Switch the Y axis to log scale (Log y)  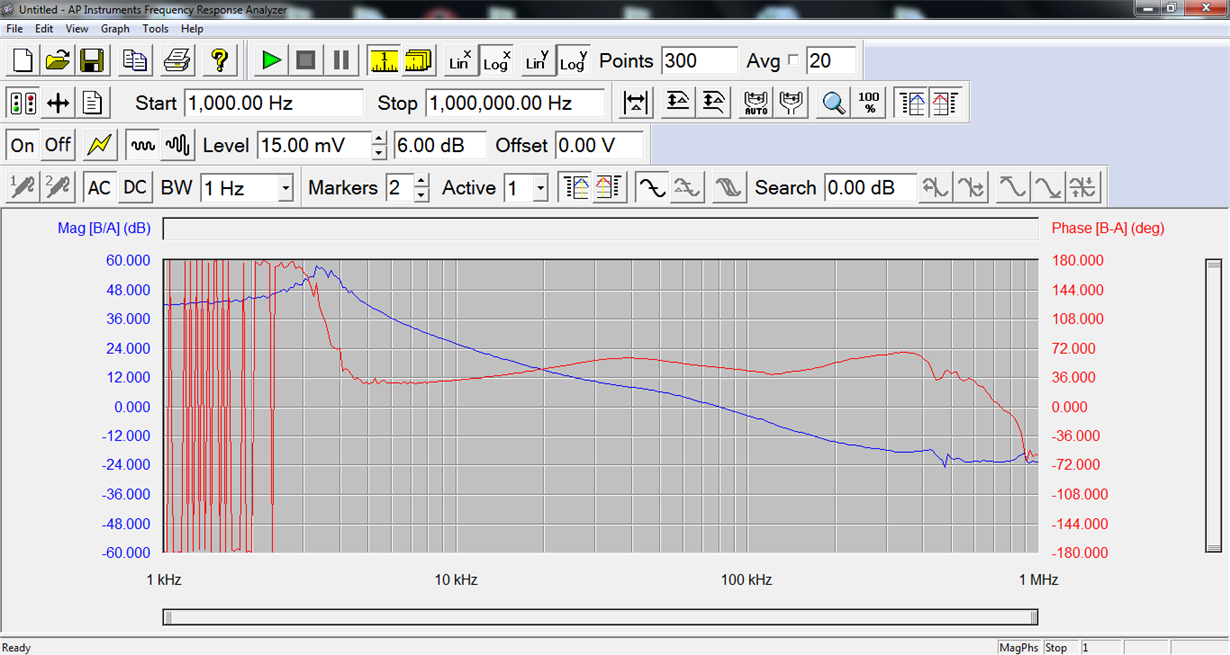(x=574, y=60)
